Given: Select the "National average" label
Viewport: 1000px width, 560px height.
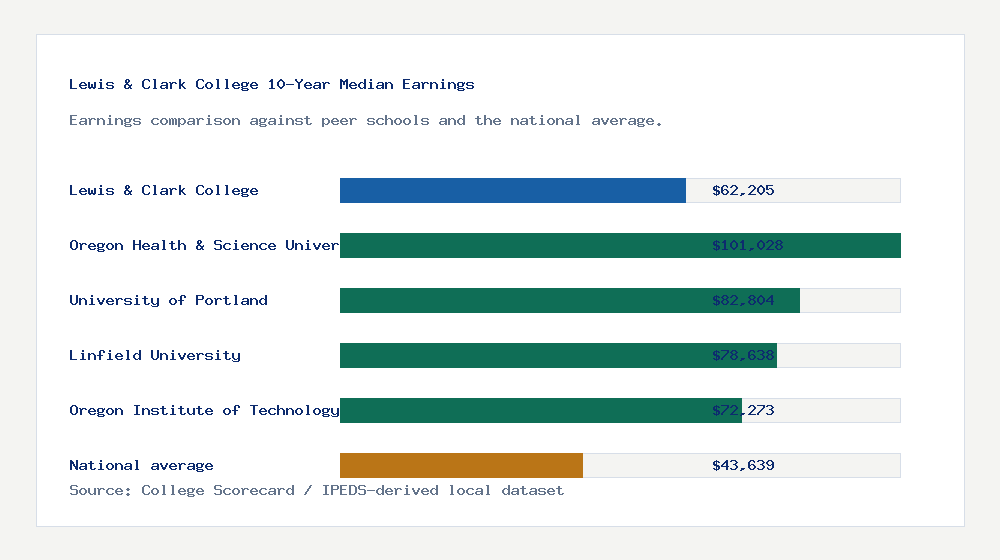Looking at the screenshot, I should pos(141,466).
